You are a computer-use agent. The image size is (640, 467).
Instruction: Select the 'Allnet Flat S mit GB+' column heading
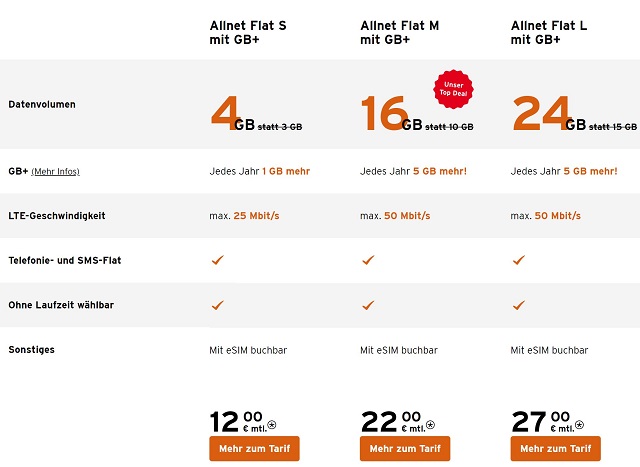click(x=248, y=32)
